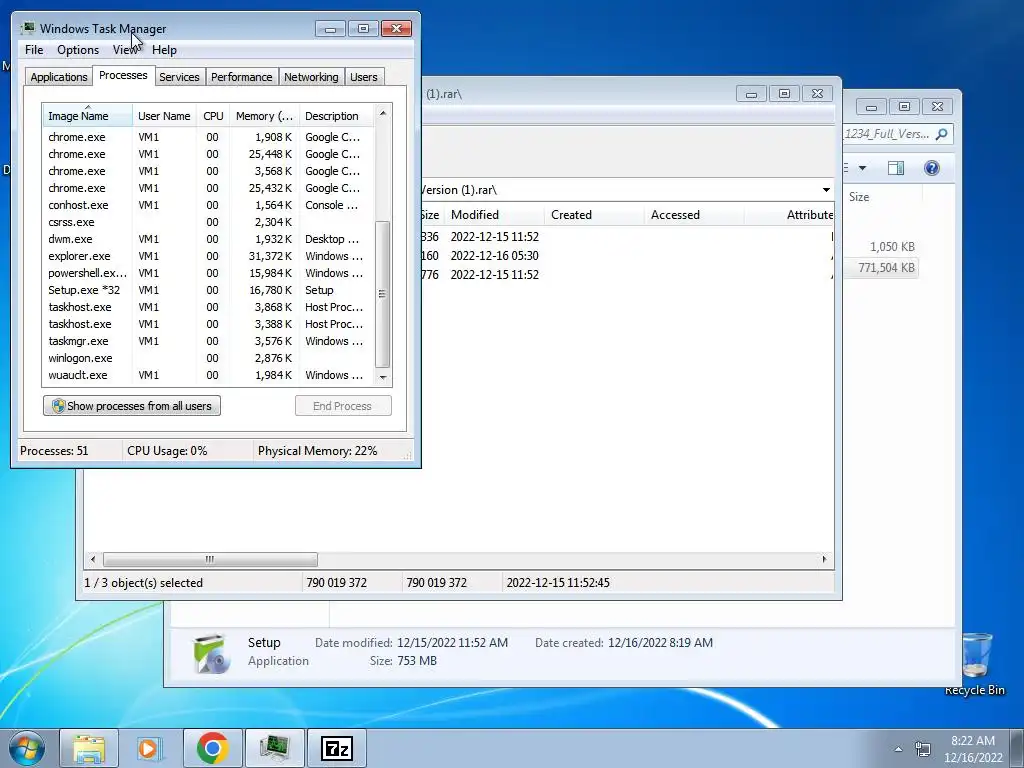The image size is (1024, 768).
Task: Open the Recycle Bin desktop icon
Action: pyautogui.click(x=975, y=663)
